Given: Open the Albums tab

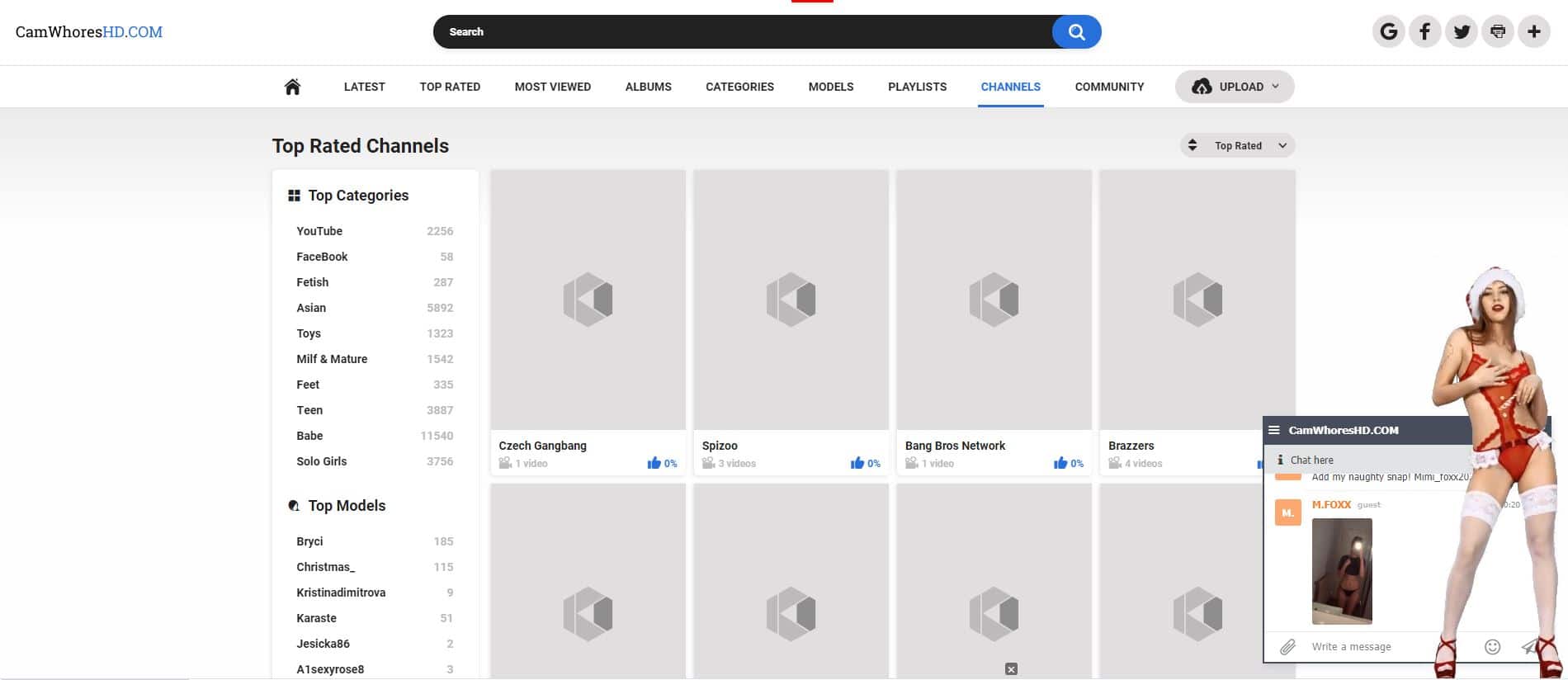Looking at the screenshot, I should coord(649,87).
